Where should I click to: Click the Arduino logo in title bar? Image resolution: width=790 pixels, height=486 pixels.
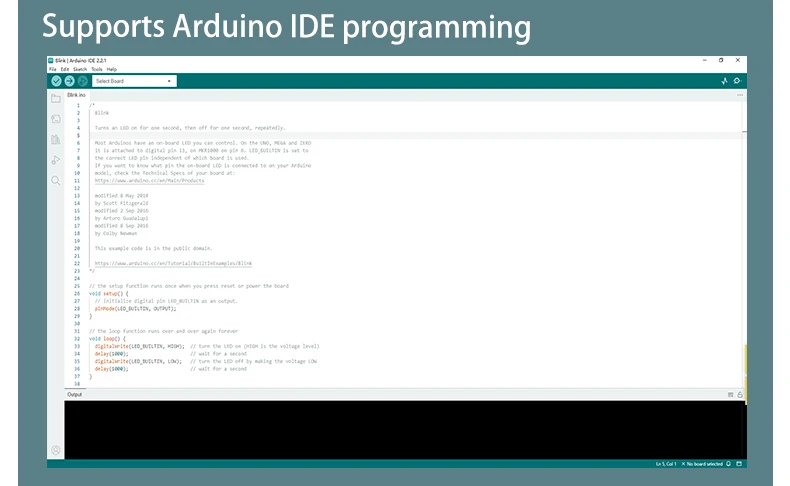pos(51,60)
